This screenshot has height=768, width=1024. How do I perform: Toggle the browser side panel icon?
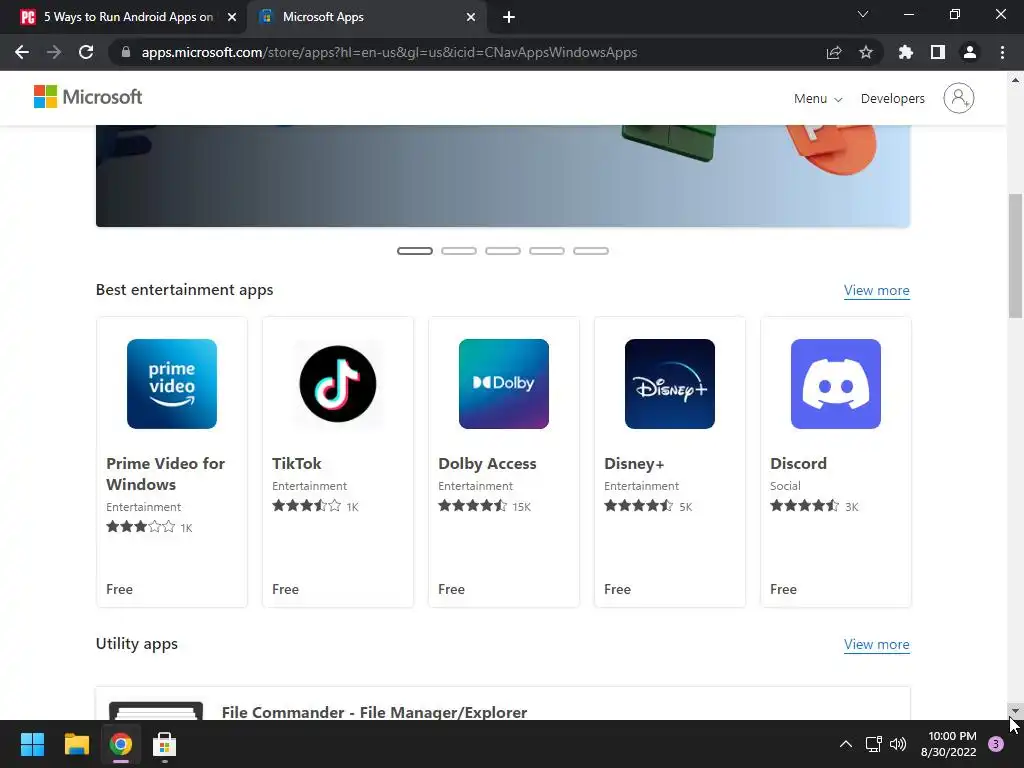point(937,52)
